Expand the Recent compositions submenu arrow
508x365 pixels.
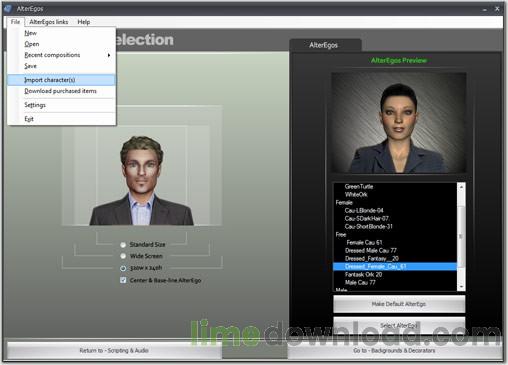pos(109,55)
